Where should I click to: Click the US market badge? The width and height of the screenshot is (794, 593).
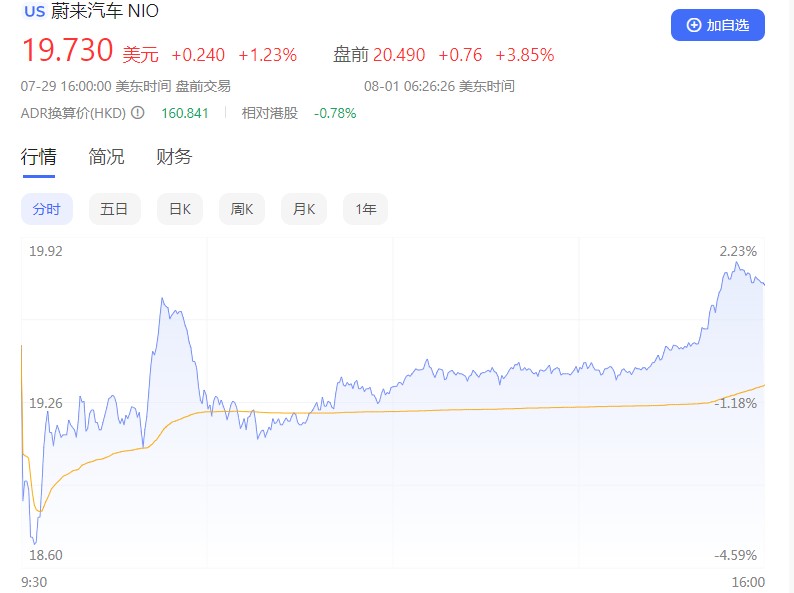[34, 12]
